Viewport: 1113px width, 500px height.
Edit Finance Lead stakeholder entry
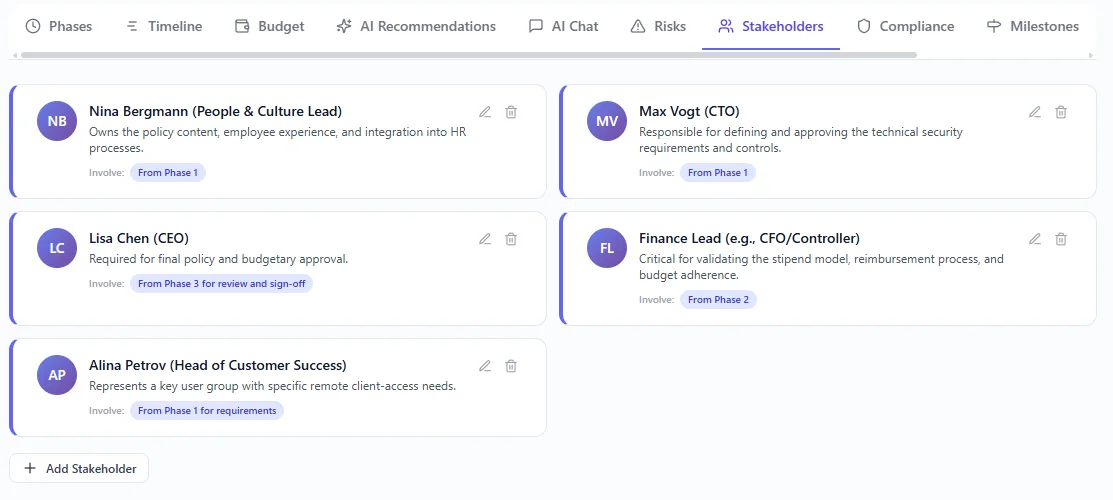(1035, 239)
